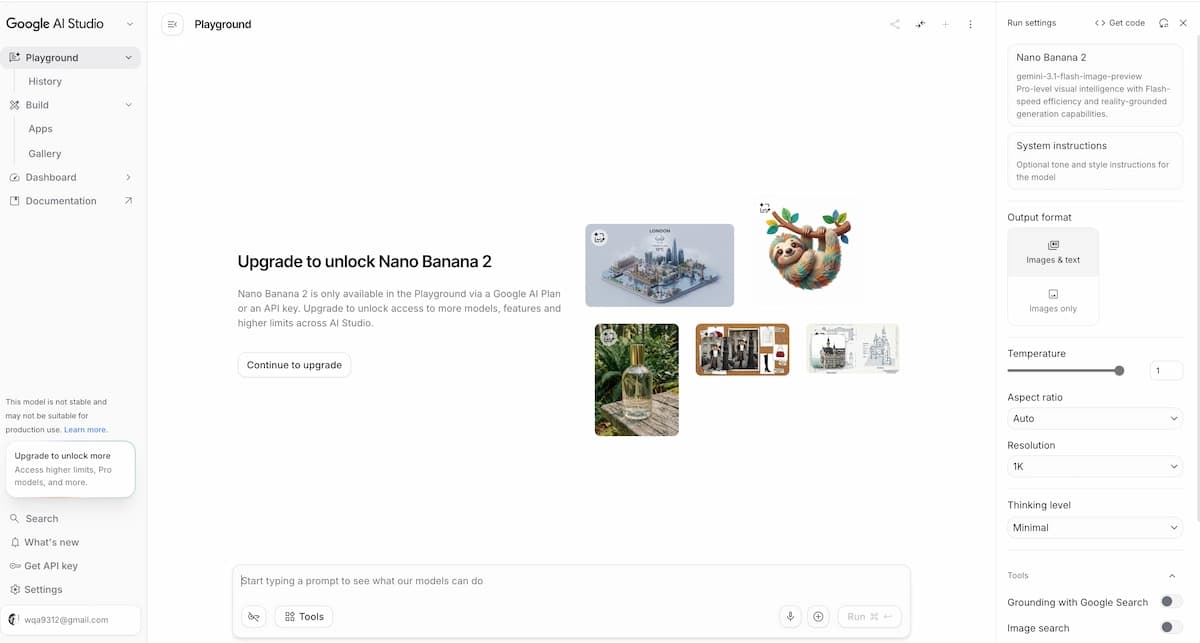This screenshot has width=1200, height=643.
Task: Open the Aspect ratio Auto dropdown
Action: [1095, 419]
